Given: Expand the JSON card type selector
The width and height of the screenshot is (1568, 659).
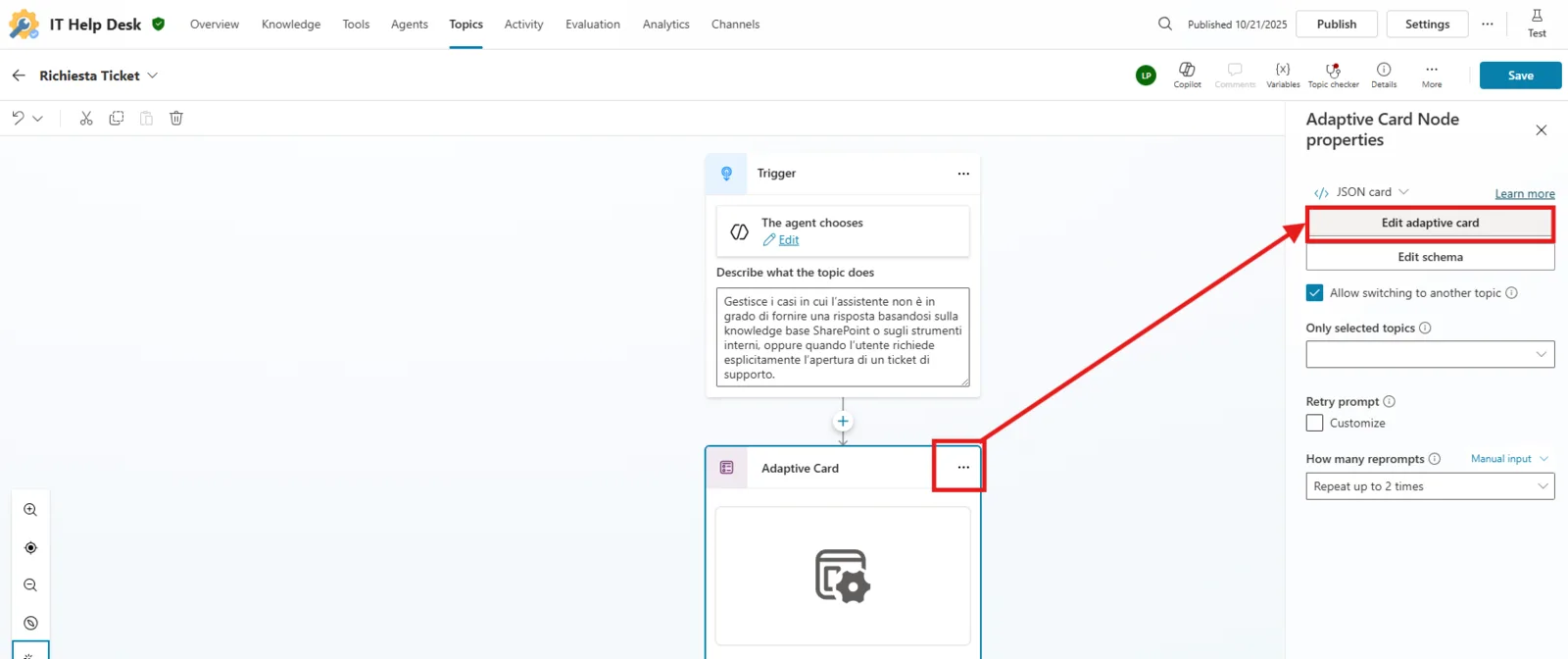Looking at the screenshot, I should click(x=1403, y=192).
